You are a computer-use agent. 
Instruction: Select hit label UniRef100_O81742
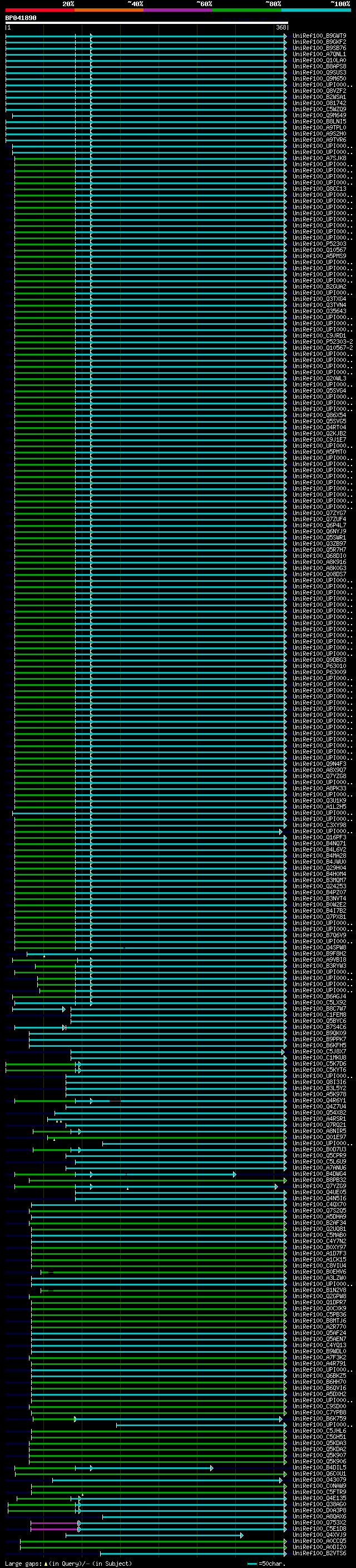[319, 103]
